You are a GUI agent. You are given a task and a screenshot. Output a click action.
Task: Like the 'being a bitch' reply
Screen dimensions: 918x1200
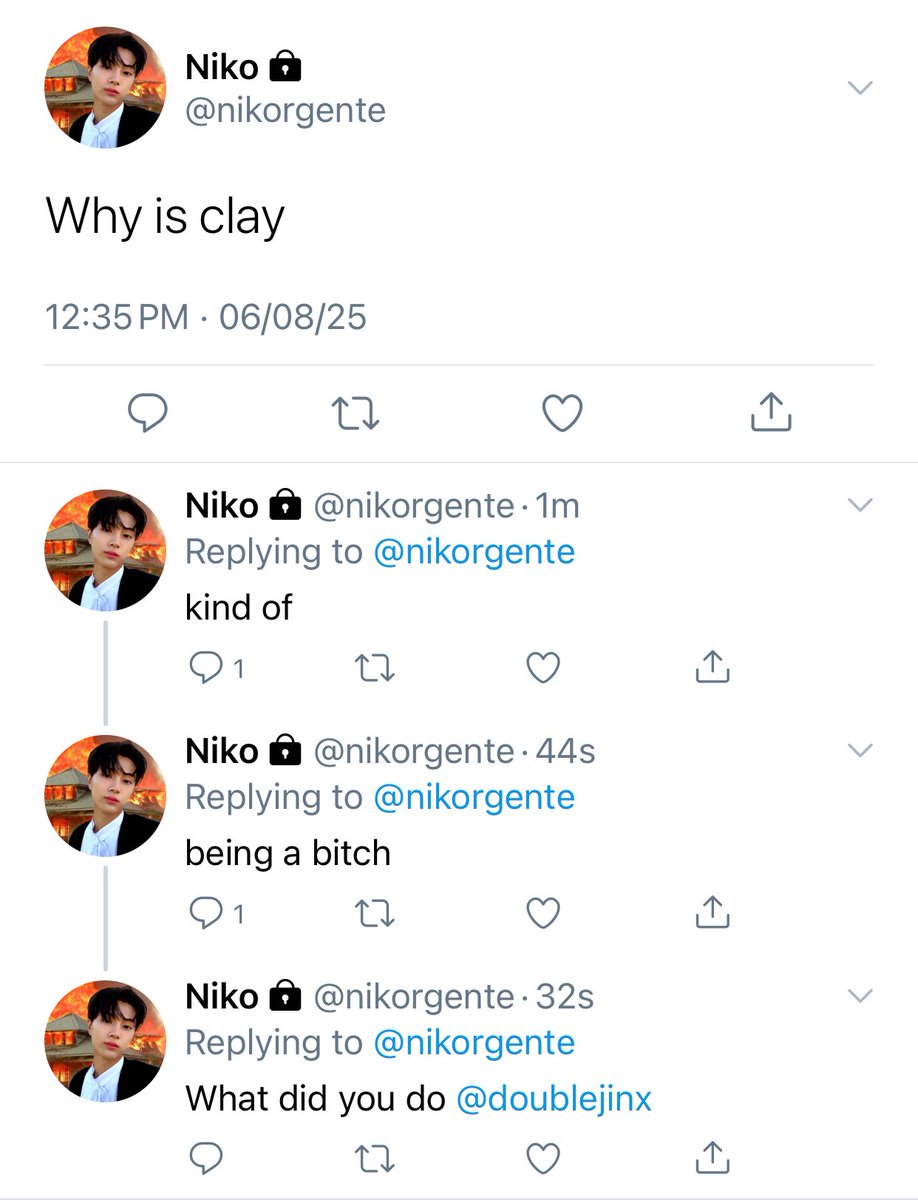click(x=543, y=913)
